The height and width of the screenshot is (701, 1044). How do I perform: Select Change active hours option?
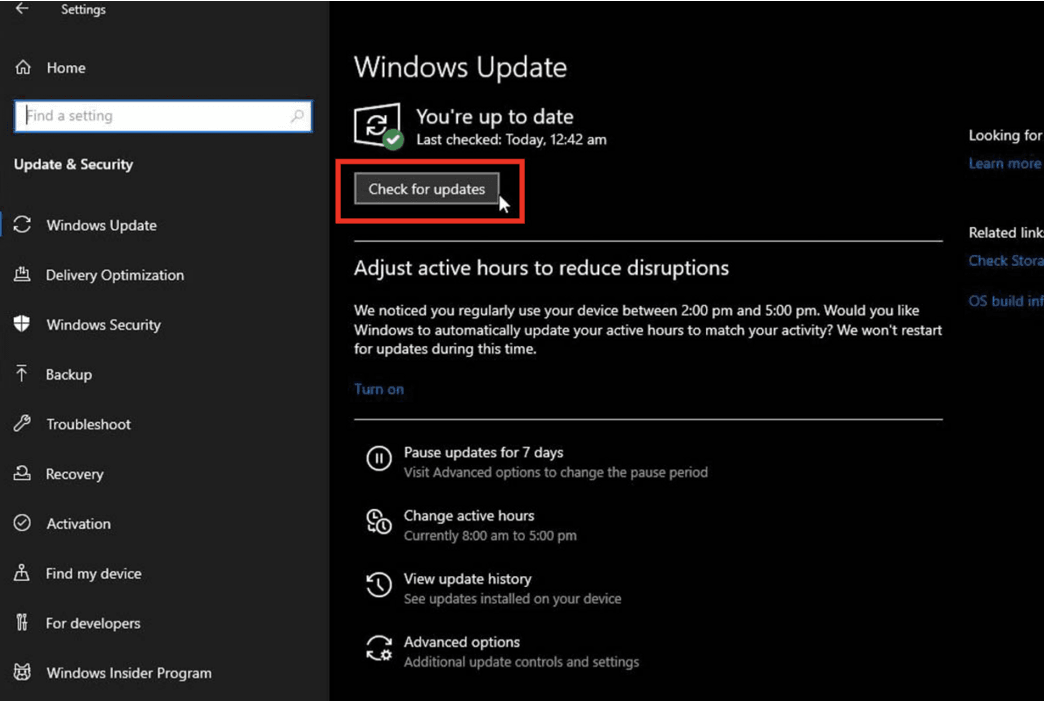pos(469,516)
